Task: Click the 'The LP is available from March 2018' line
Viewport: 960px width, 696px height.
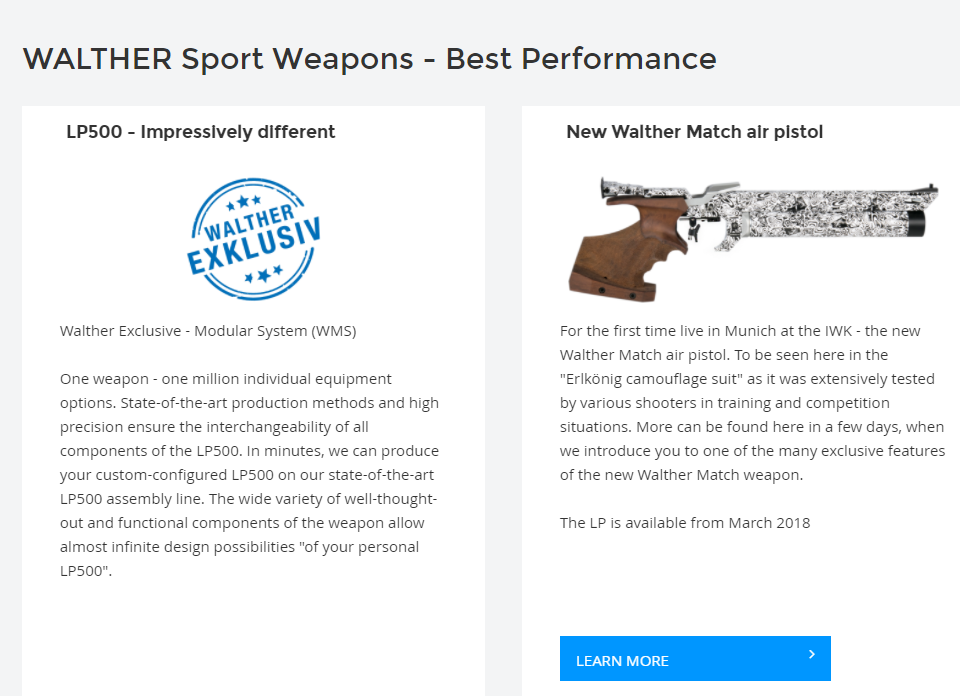Action: [684, 523]
